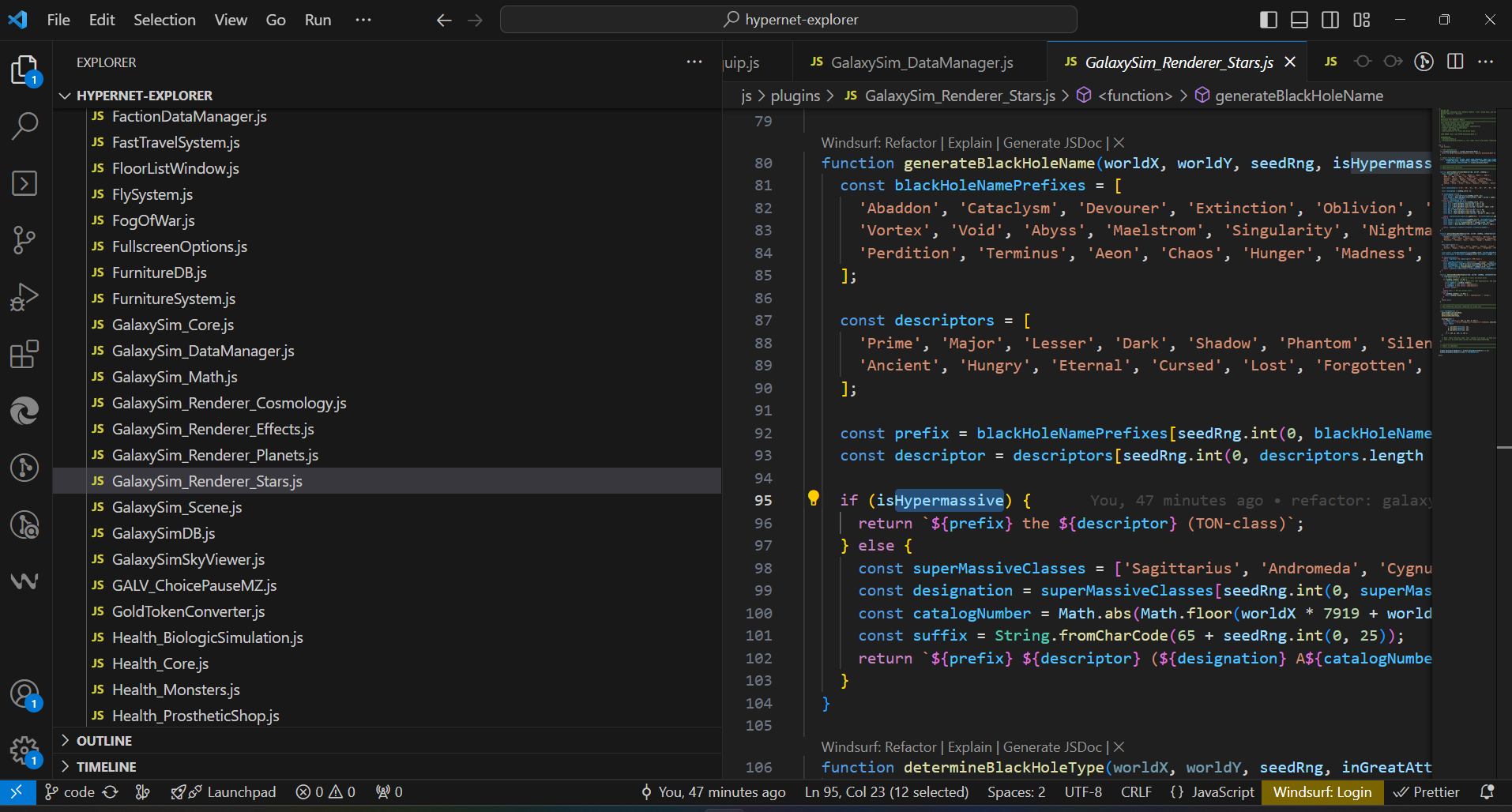Close the GalaxySim_Renderer_Stars.js tab
This screenshot has height=812, width=1512.
(1290, 62)
